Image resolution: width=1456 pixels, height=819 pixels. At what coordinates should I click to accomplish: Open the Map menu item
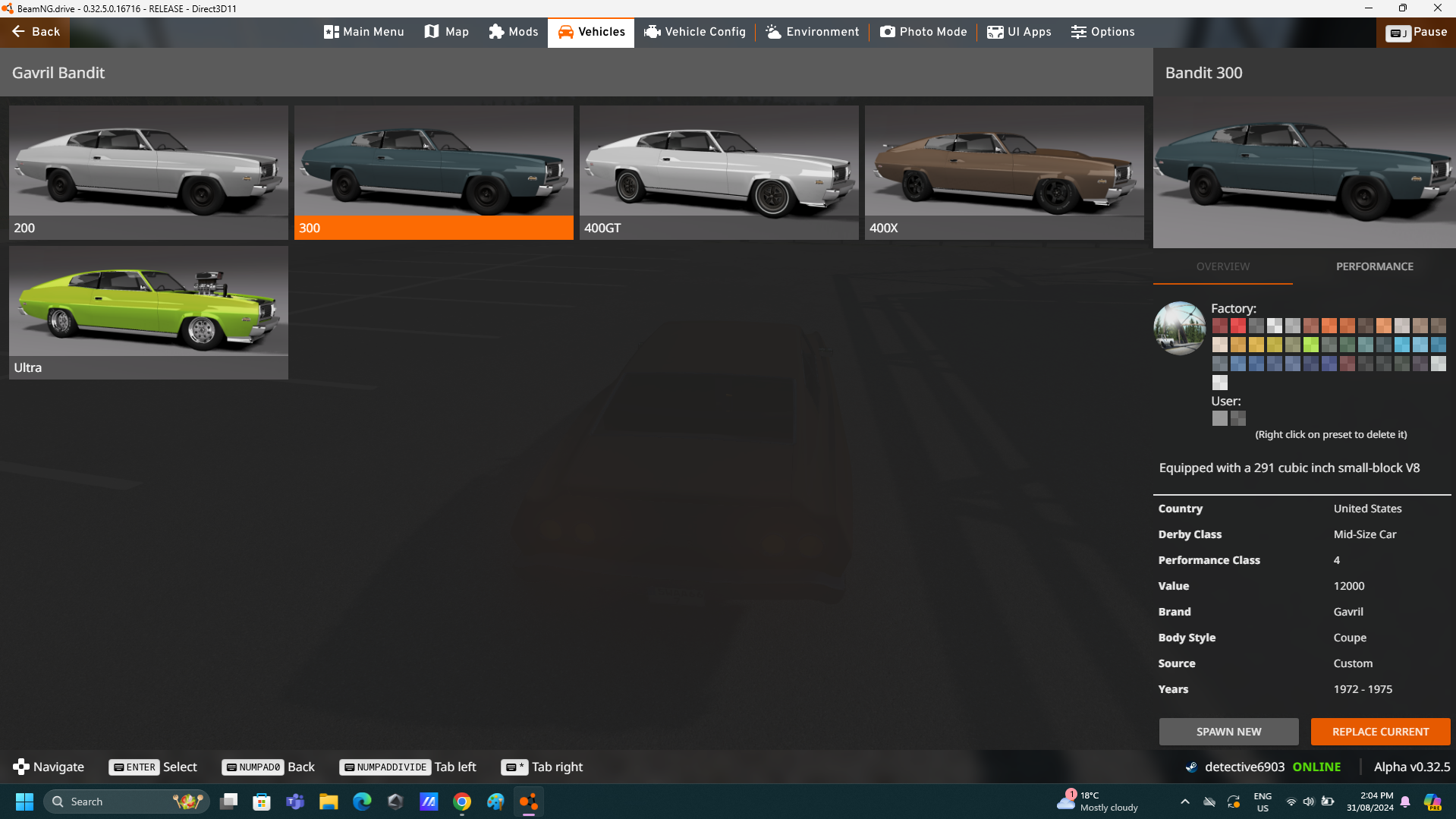[x=446, y=32]
